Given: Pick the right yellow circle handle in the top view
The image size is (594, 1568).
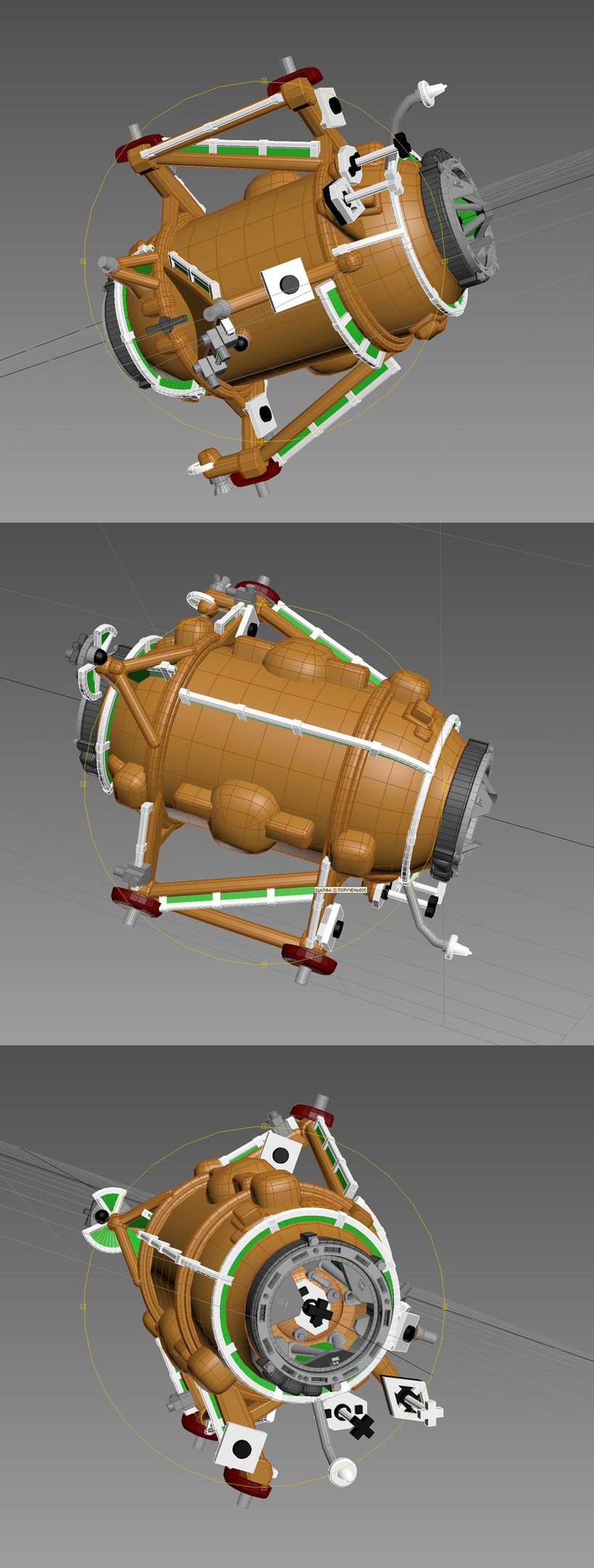Looking at the screenshot, I should tap(444, 261).
